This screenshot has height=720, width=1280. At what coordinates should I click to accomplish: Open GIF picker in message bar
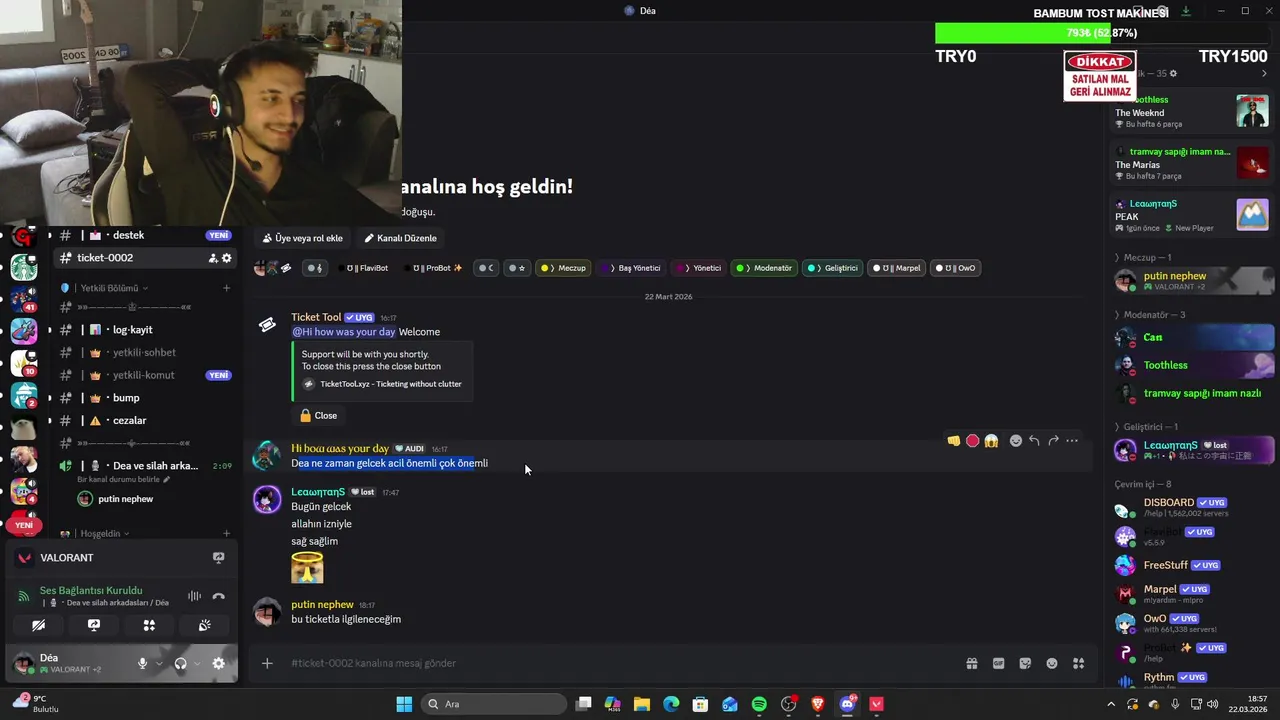coord(998,663)
